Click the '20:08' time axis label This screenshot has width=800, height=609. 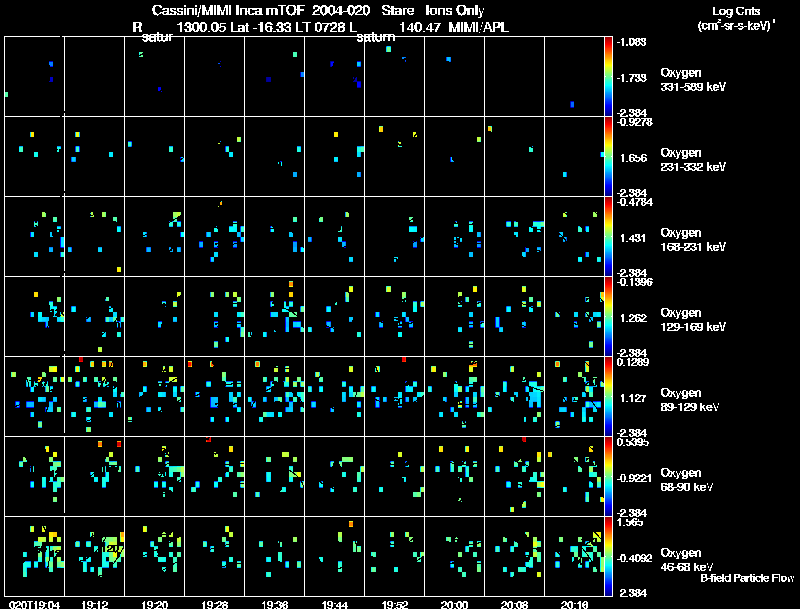(x=514, y=605)
